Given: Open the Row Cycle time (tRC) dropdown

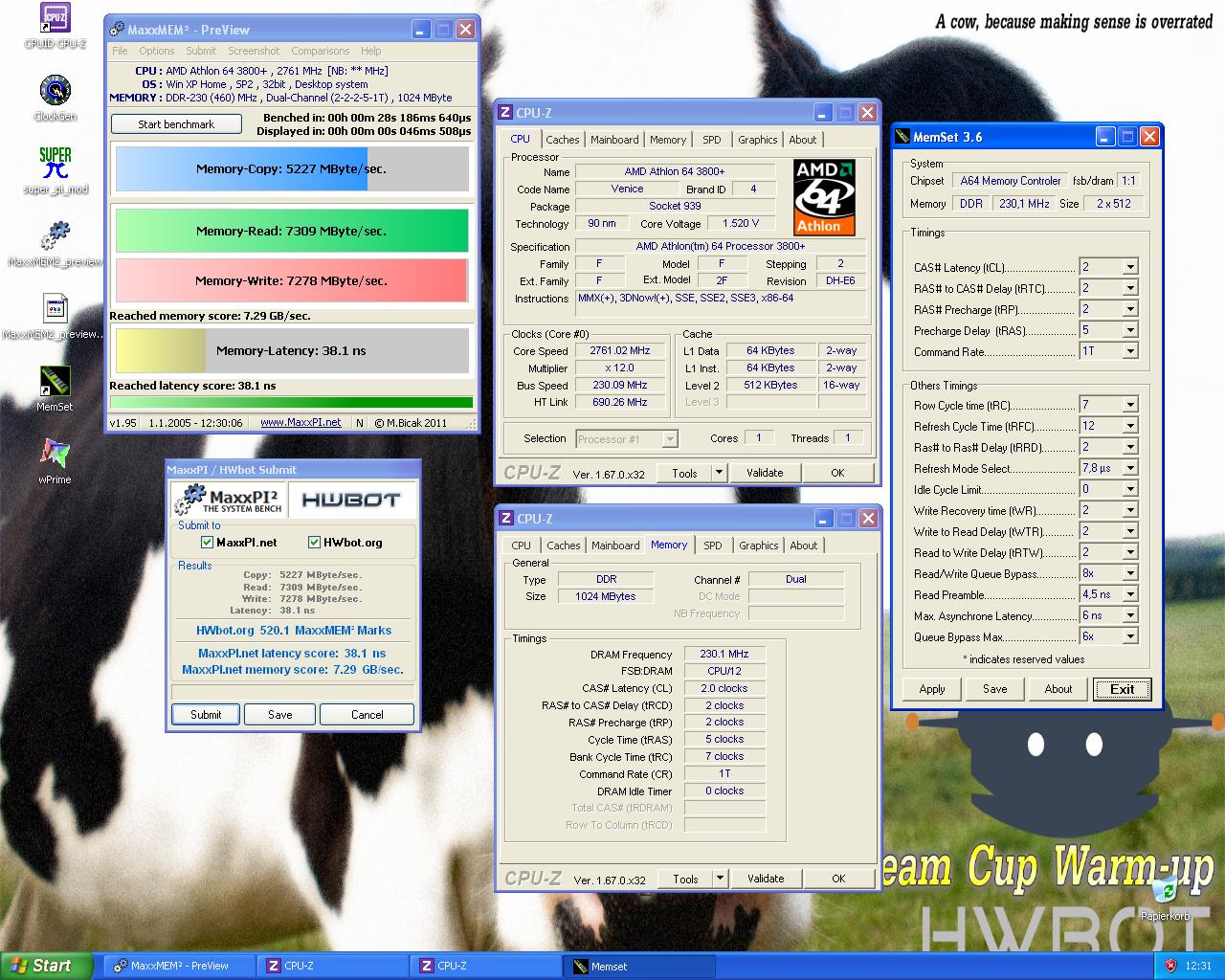Looking at the screenshot, I should pyautogui.click(x=1130, y=405).
